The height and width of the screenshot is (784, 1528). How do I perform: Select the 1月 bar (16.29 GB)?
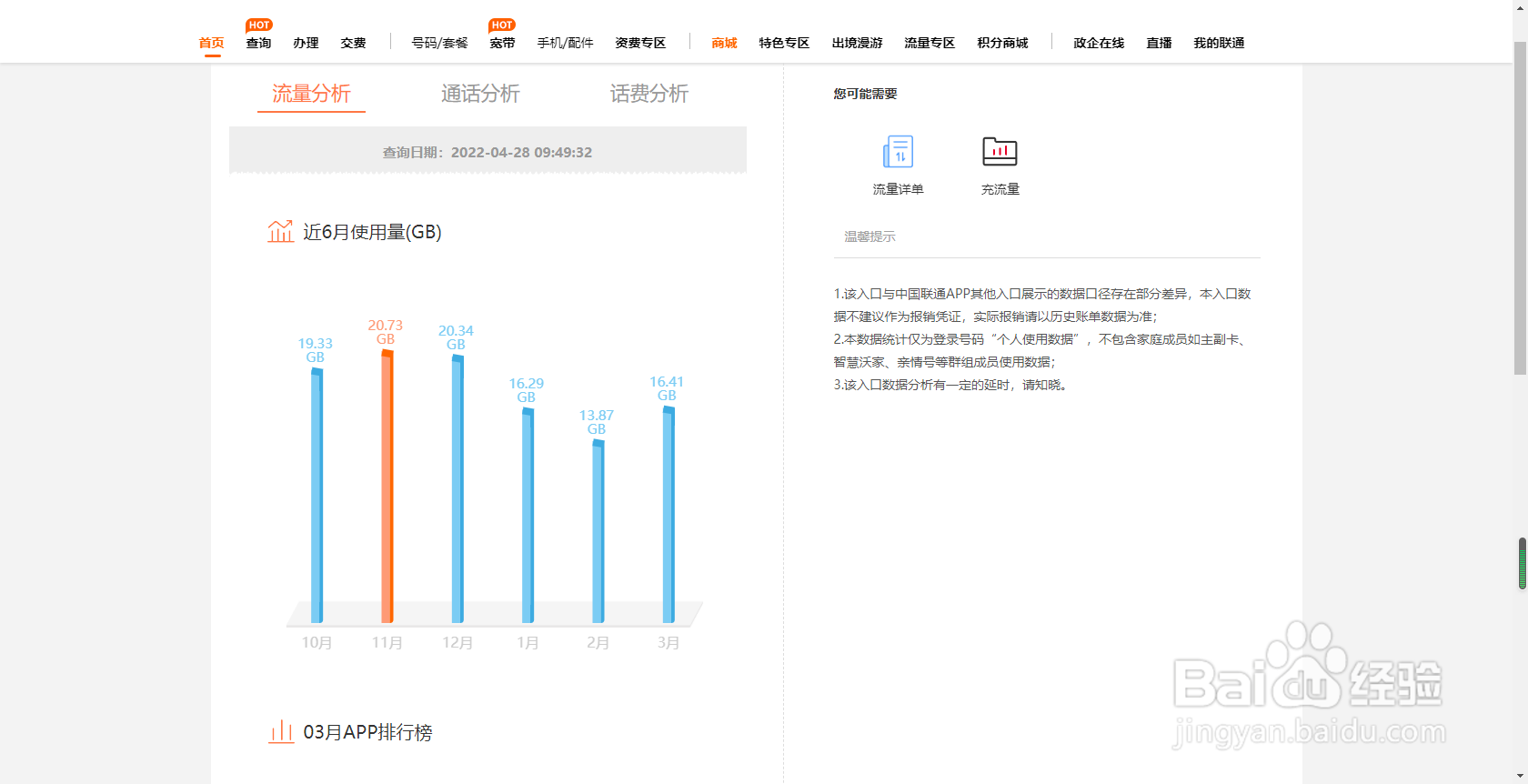tap(528, 516)
